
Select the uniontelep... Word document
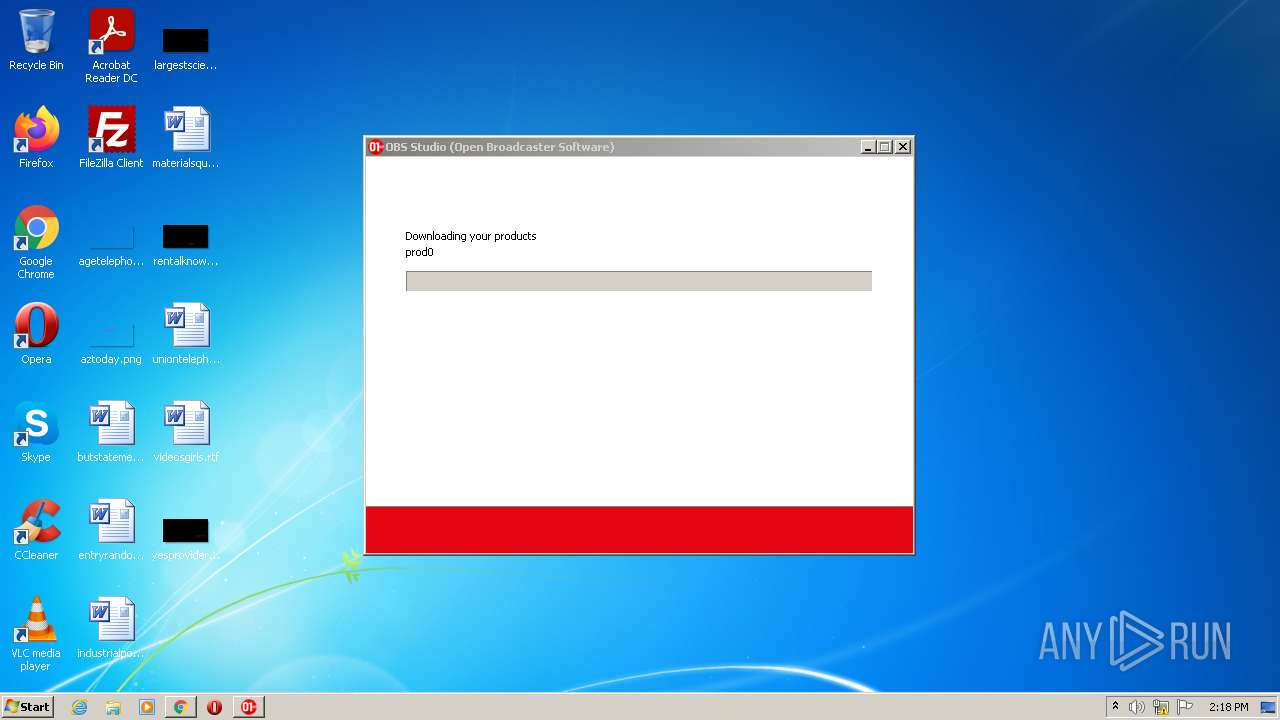pyautogui.click(x=186, y=334)
